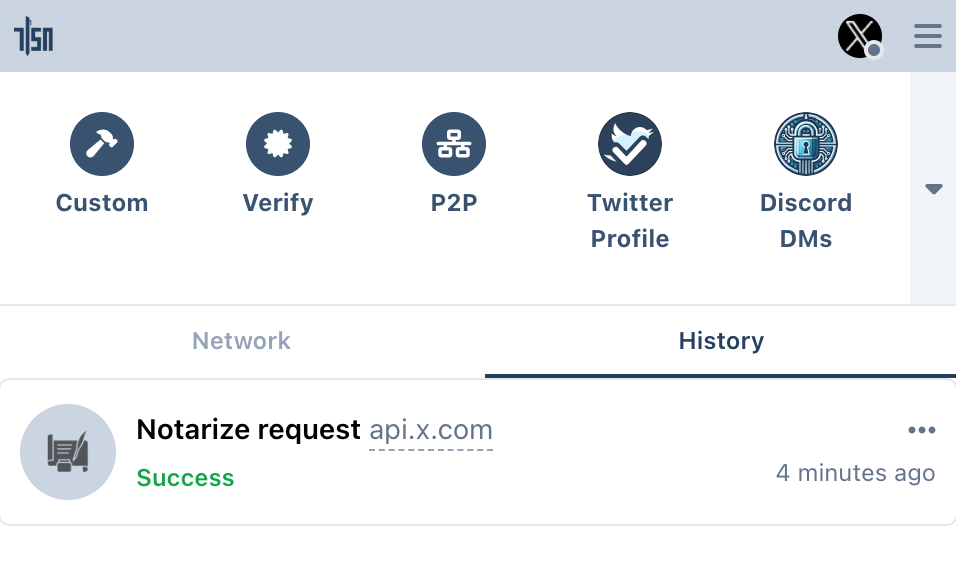
Task: Open the X account avatar
Action: tap(859, 37)
